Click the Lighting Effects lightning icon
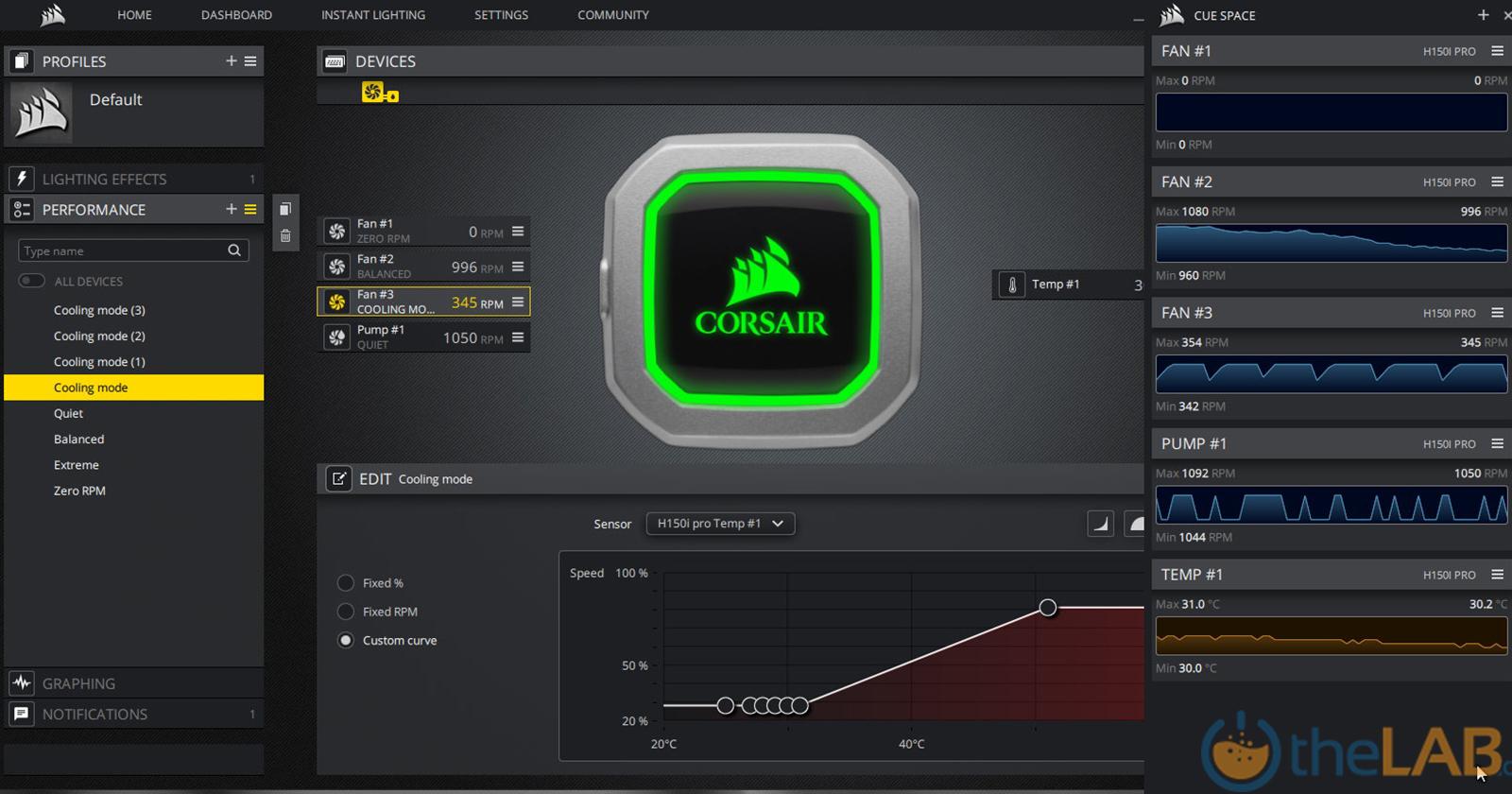The width and height of the screenshot is (1512, 794). (22, 179)
